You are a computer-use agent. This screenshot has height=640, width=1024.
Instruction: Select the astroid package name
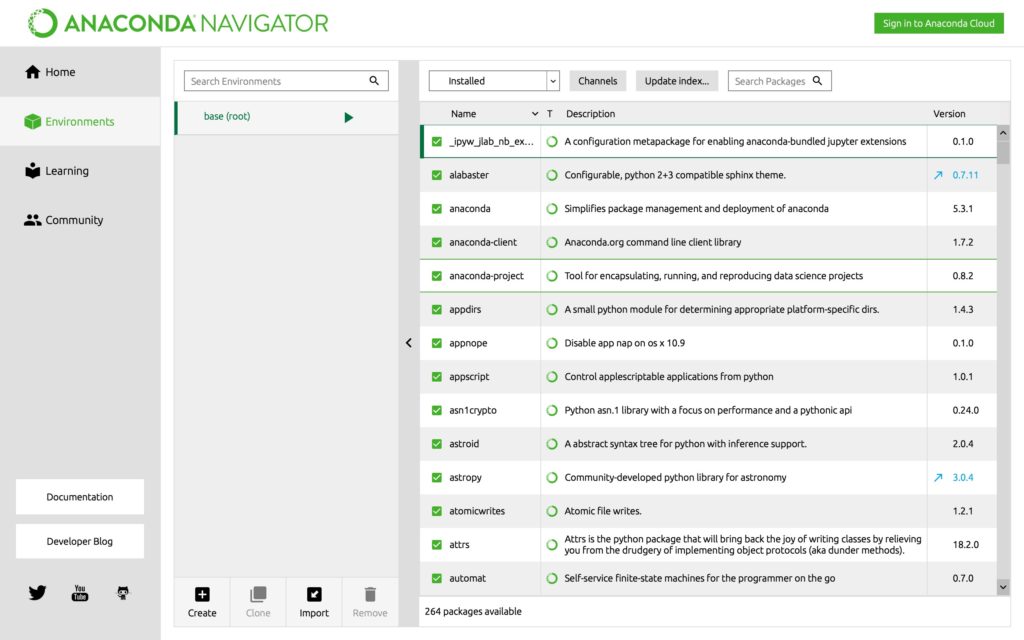tap(464, 443)
